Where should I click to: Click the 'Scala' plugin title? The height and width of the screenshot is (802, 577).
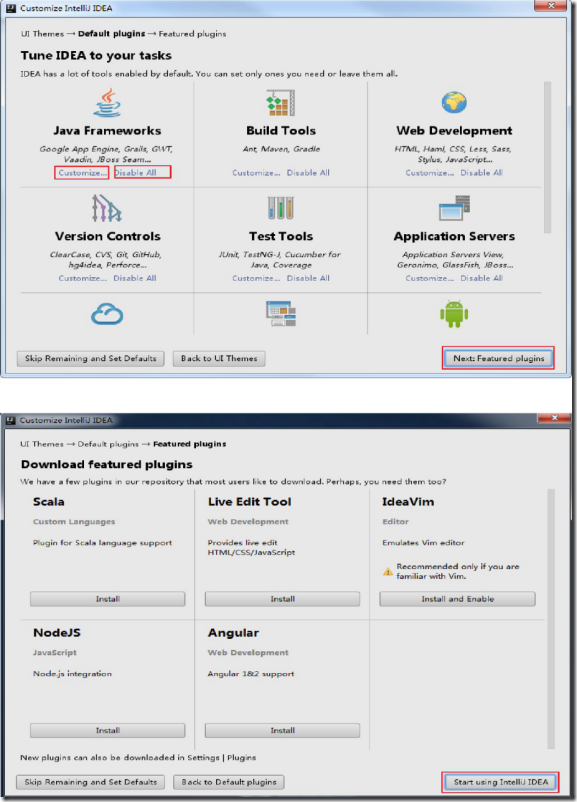click(x=49, y=502)
